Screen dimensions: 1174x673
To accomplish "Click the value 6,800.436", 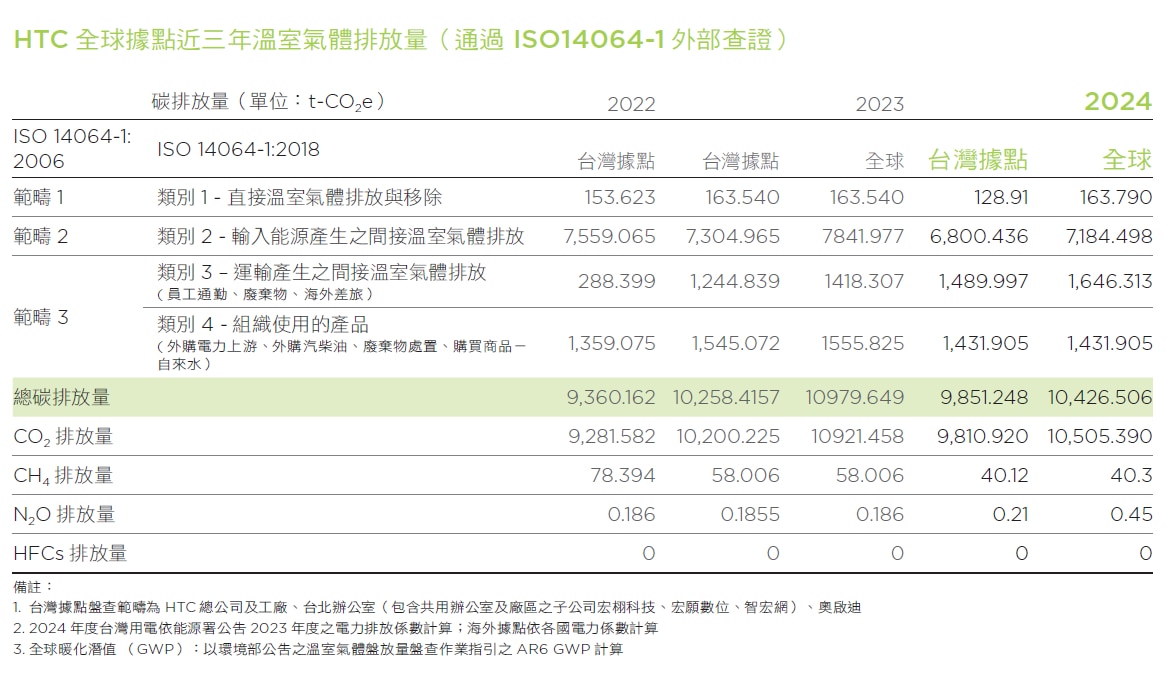I will 979,237.
